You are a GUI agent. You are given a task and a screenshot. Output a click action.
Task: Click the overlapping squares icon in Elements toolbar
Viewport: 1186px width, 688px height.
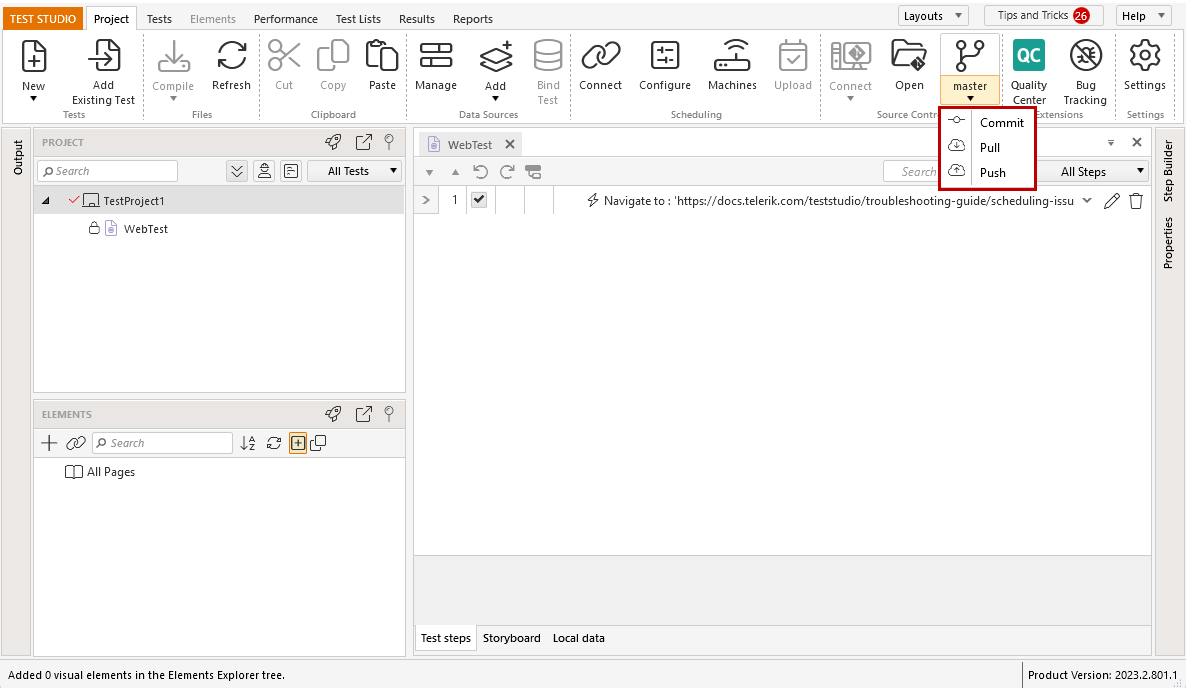(318, 443)
